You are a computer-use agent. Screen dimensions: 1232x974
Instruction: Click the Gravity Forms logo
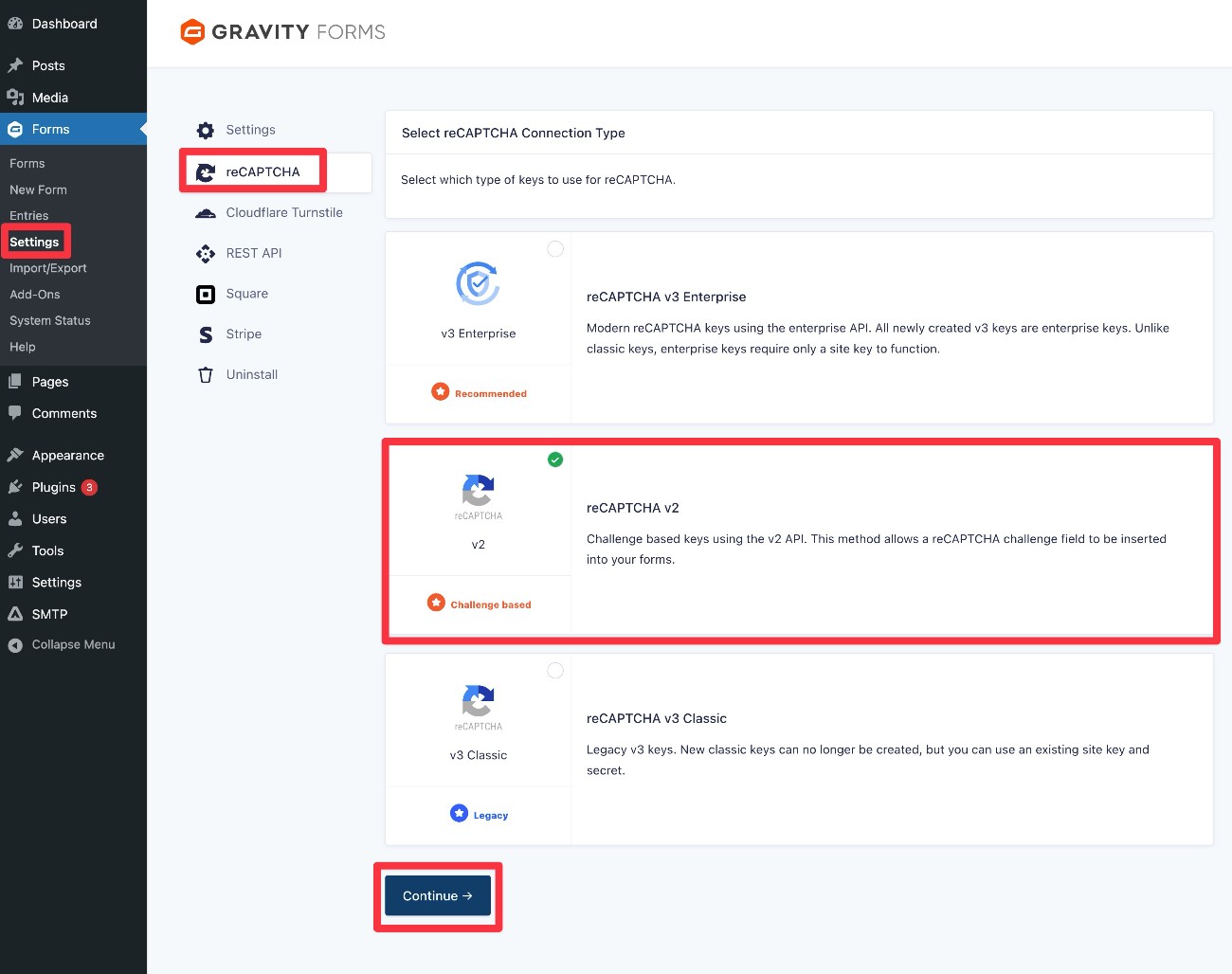pyautogui.click(x=282, y=32)
